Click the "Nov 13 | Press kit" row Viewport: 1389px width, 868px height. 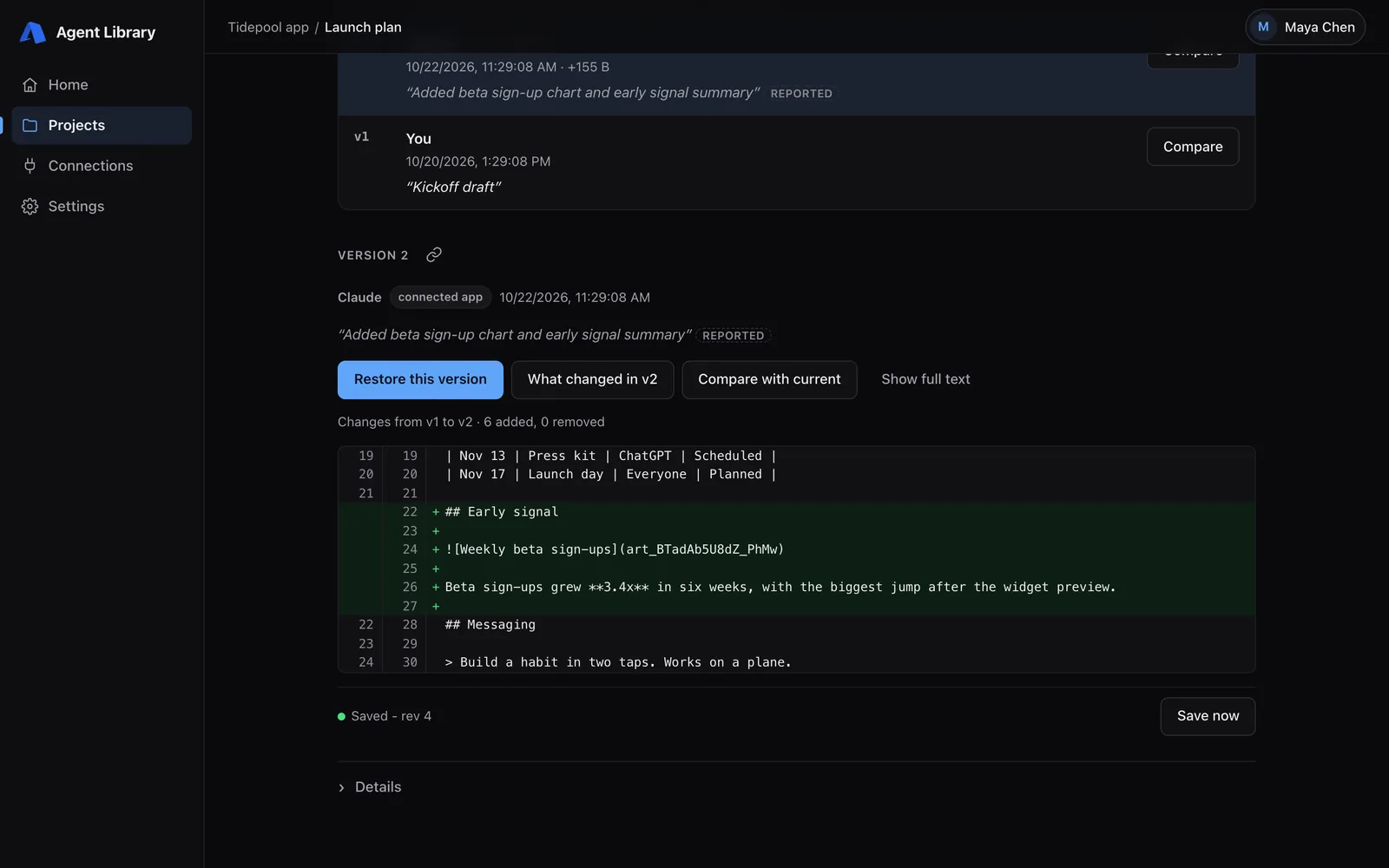click(796, 456)
